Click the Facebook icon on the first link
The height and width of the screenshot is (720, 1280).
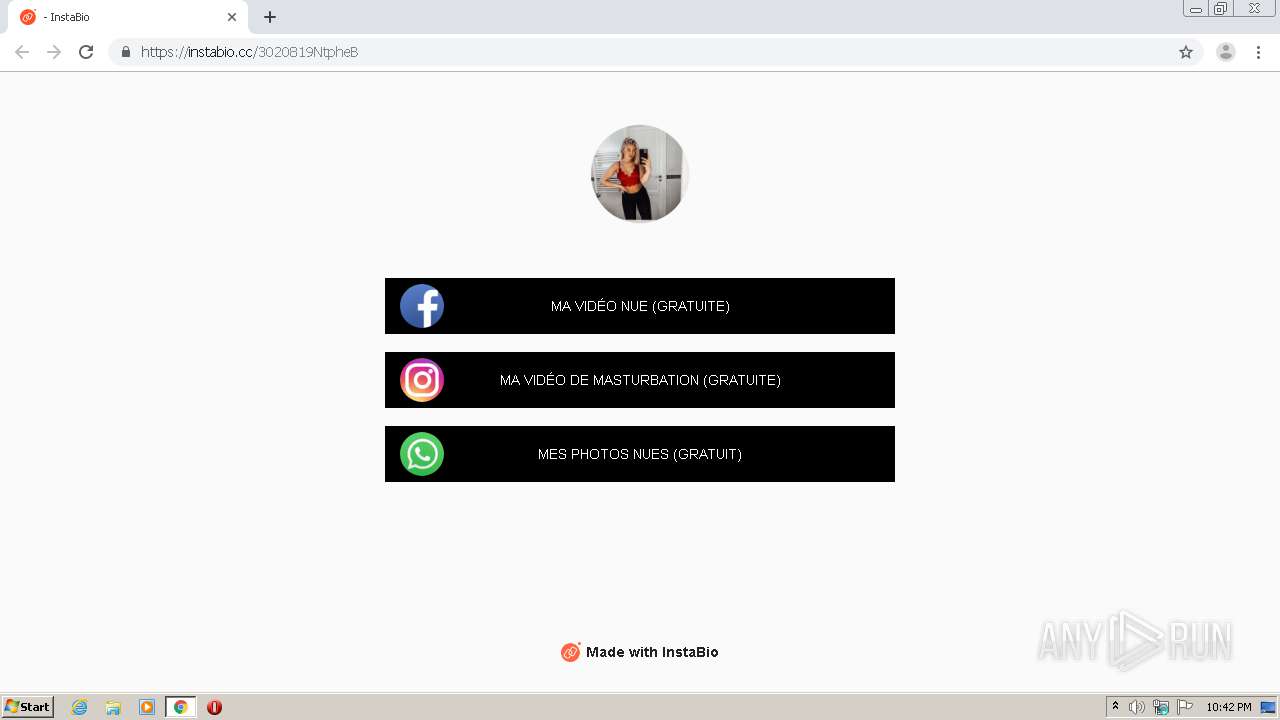422,306
